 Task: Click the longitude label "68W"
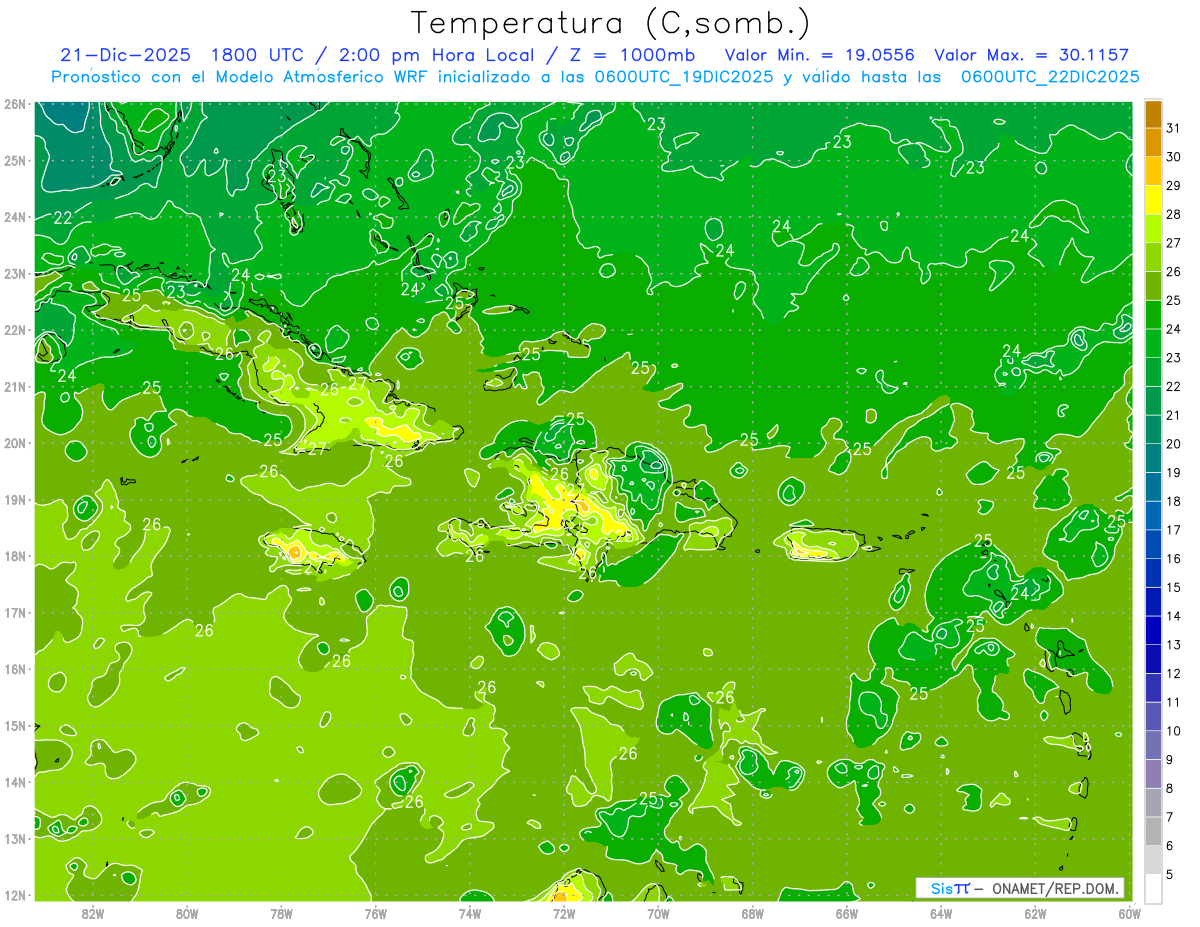(x=753, y=914)
